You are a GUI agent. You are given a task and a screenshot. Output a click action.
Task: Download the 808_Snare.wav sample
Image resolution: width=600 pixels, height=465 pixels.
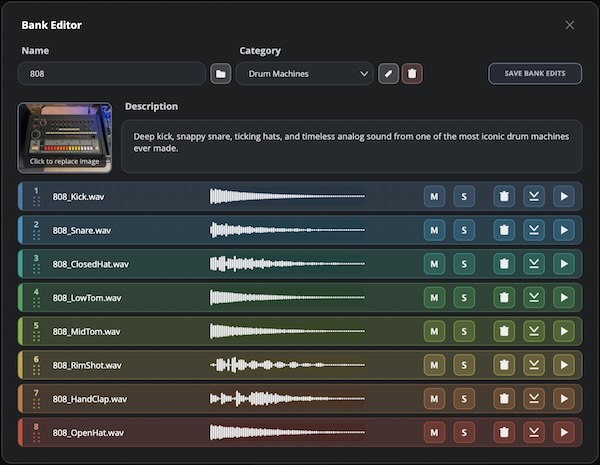pyautogui.click(x=534, y=230)
